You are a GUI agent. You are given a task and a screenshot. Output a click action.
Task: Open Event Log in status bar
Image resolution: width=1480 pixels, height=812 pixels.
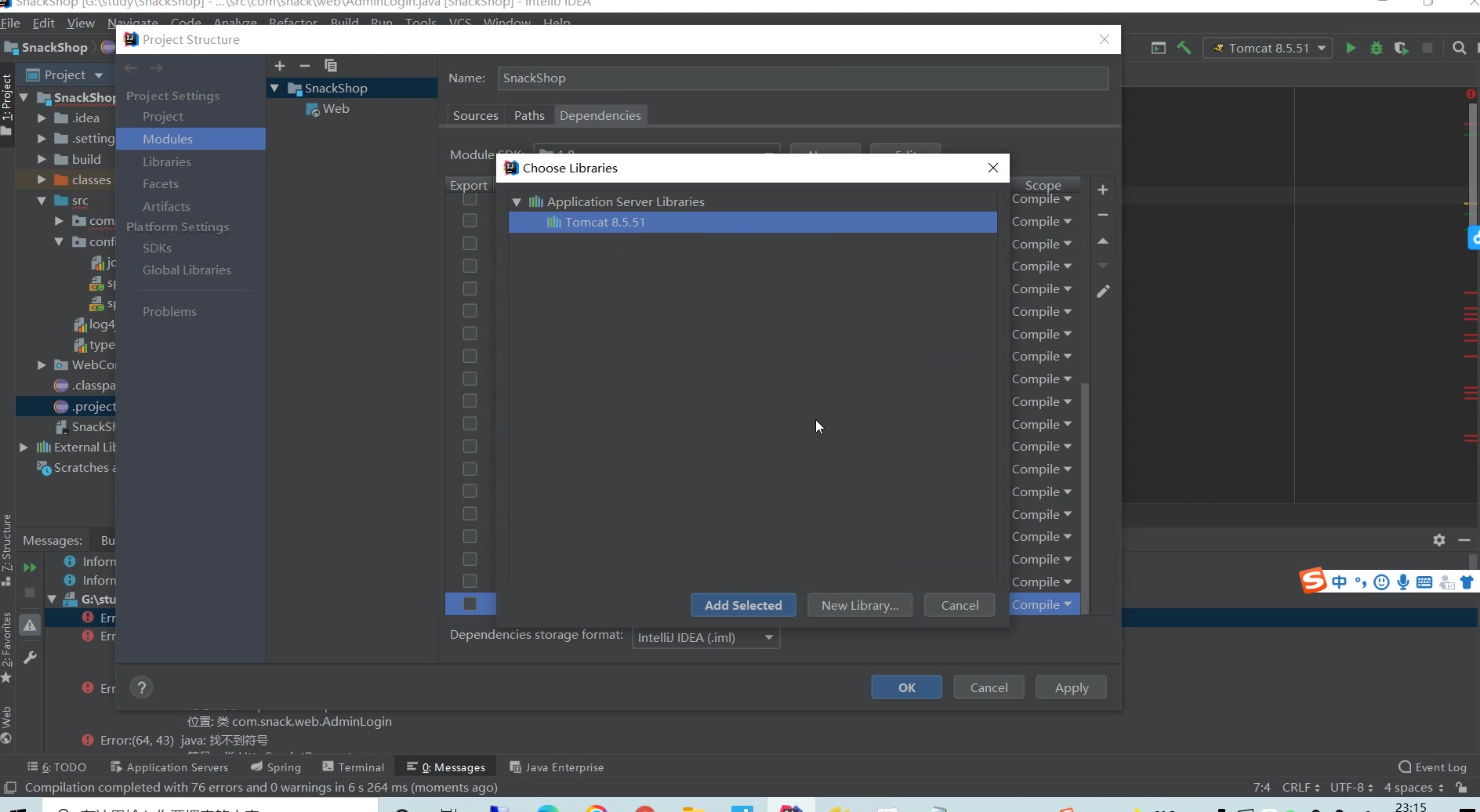[x=1433, y=767]
